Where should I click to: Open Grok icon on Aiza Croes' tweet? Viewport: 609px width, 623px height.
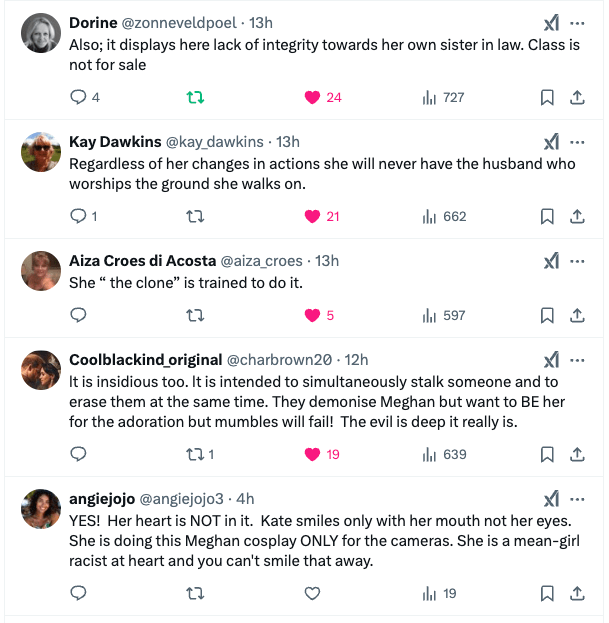pos(550,261)
